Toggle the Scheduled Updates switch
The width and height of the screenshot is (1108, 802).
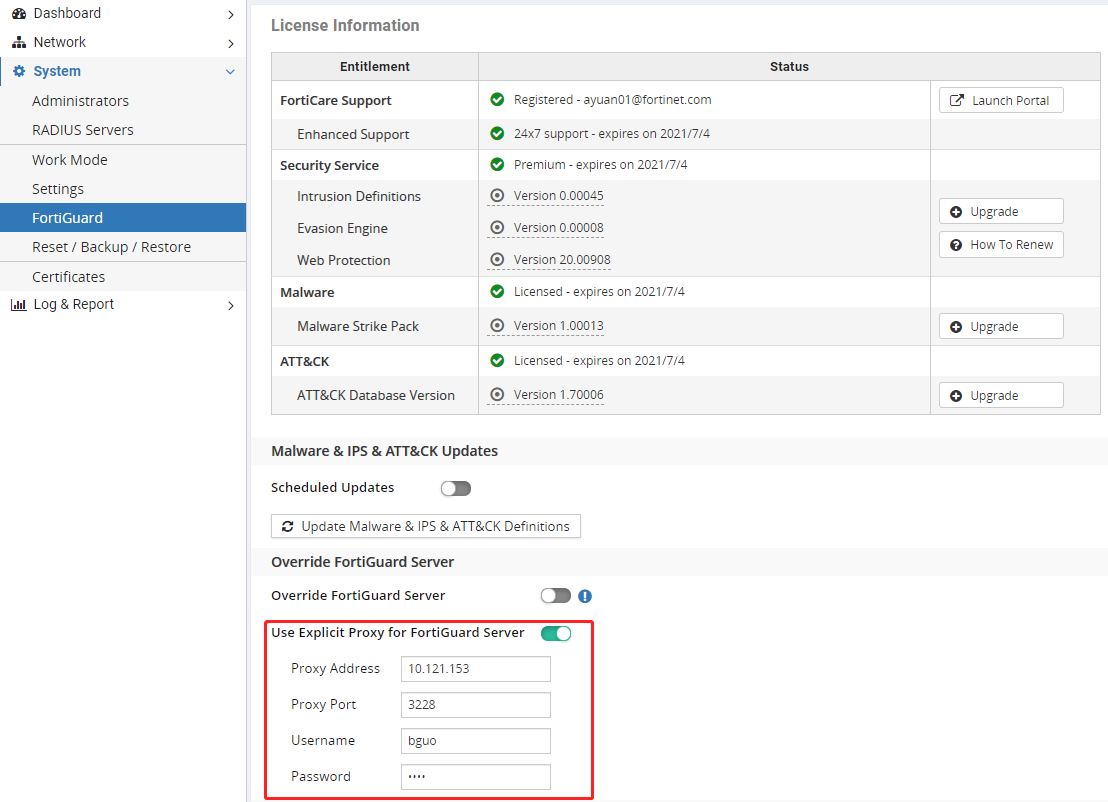point(456,488)
